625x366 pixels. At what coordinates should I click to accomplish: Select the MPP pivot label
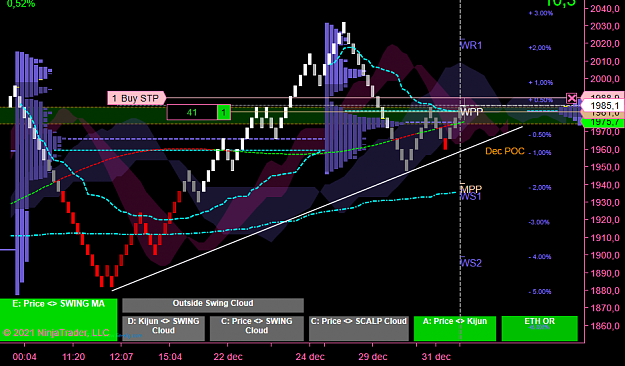471,189
